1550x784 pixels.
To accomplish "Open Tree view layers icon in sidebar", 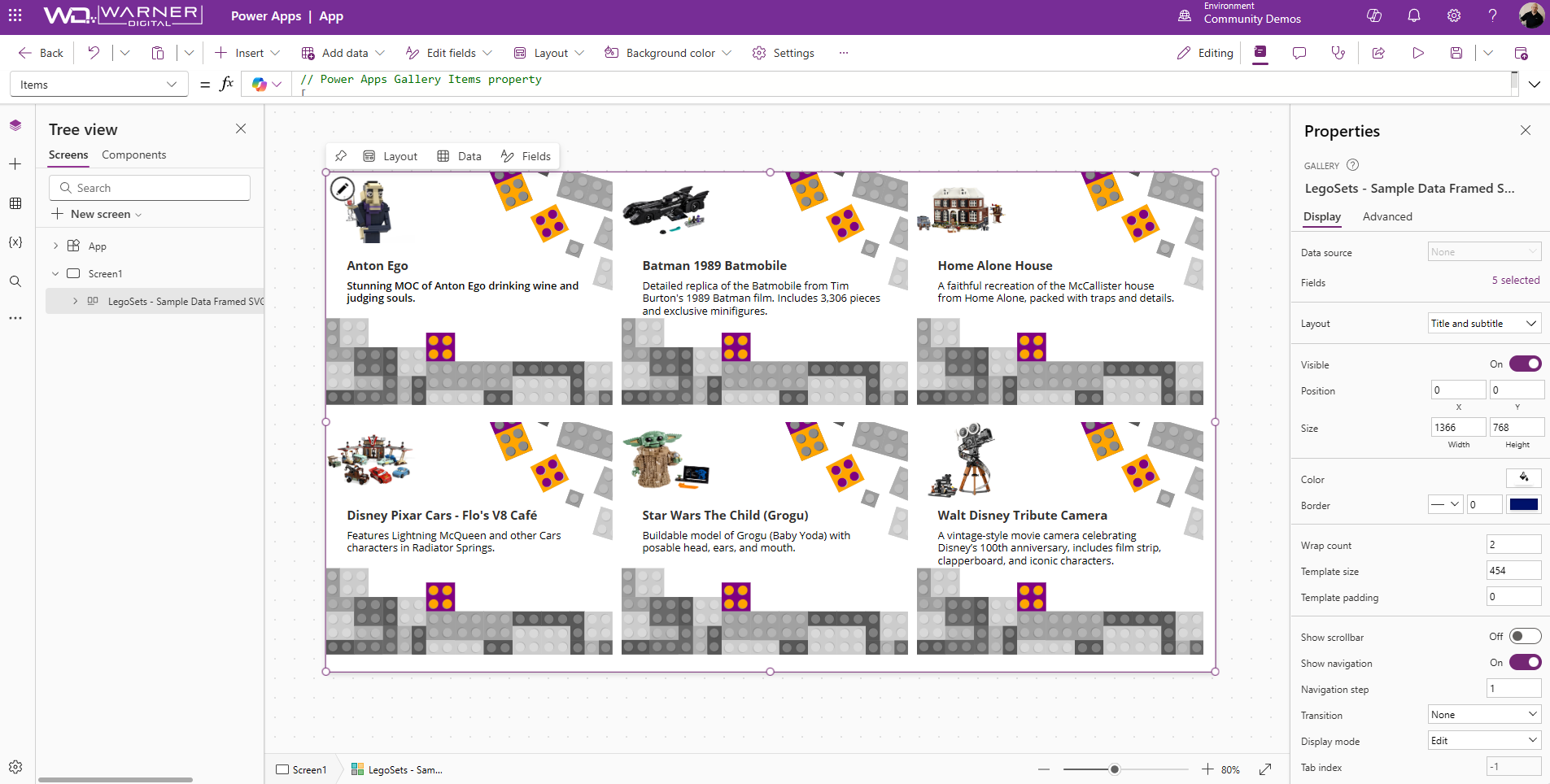I will pos(15,125).
